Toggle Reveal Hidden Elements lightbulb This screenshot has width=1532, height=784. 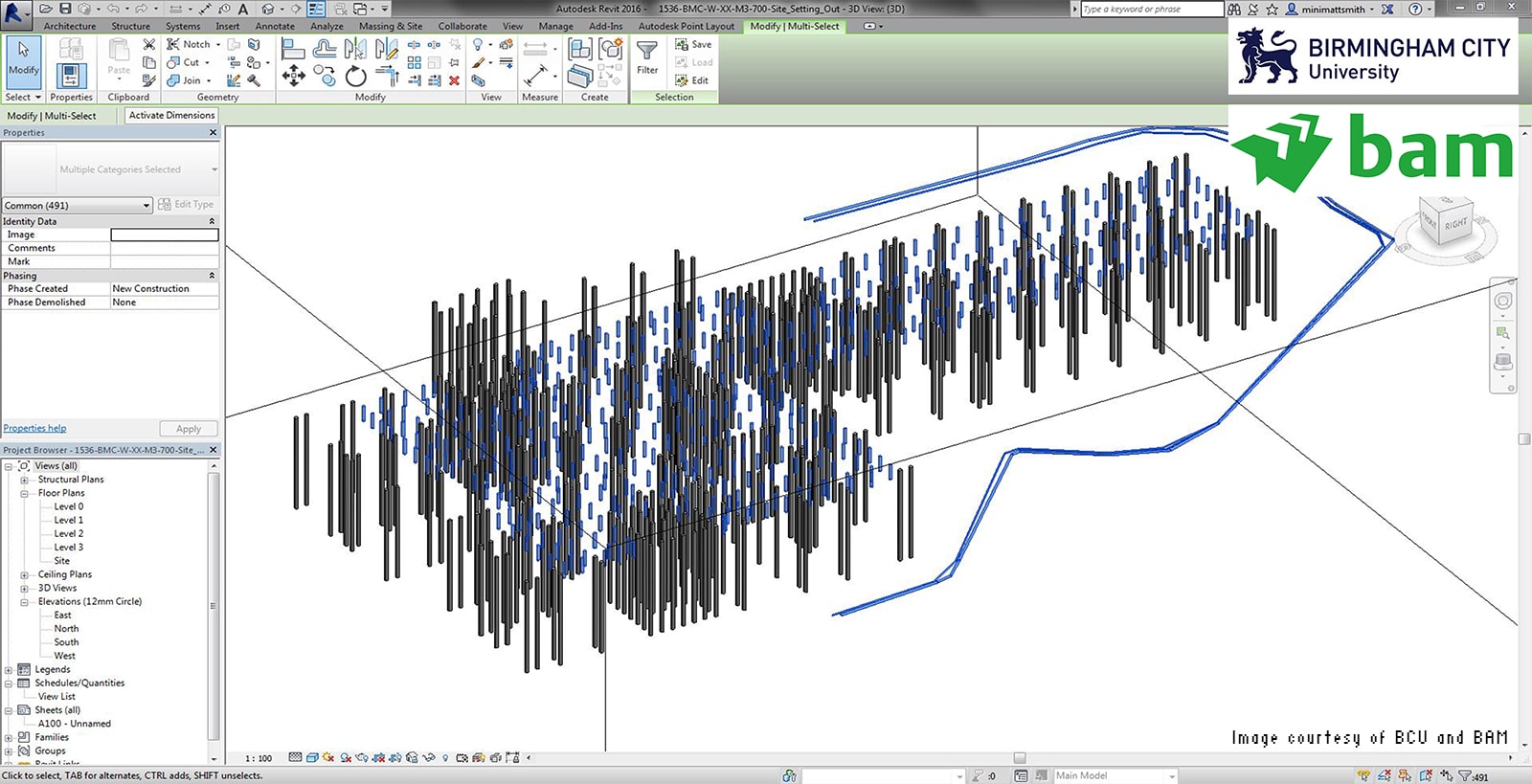coord(445,757)
